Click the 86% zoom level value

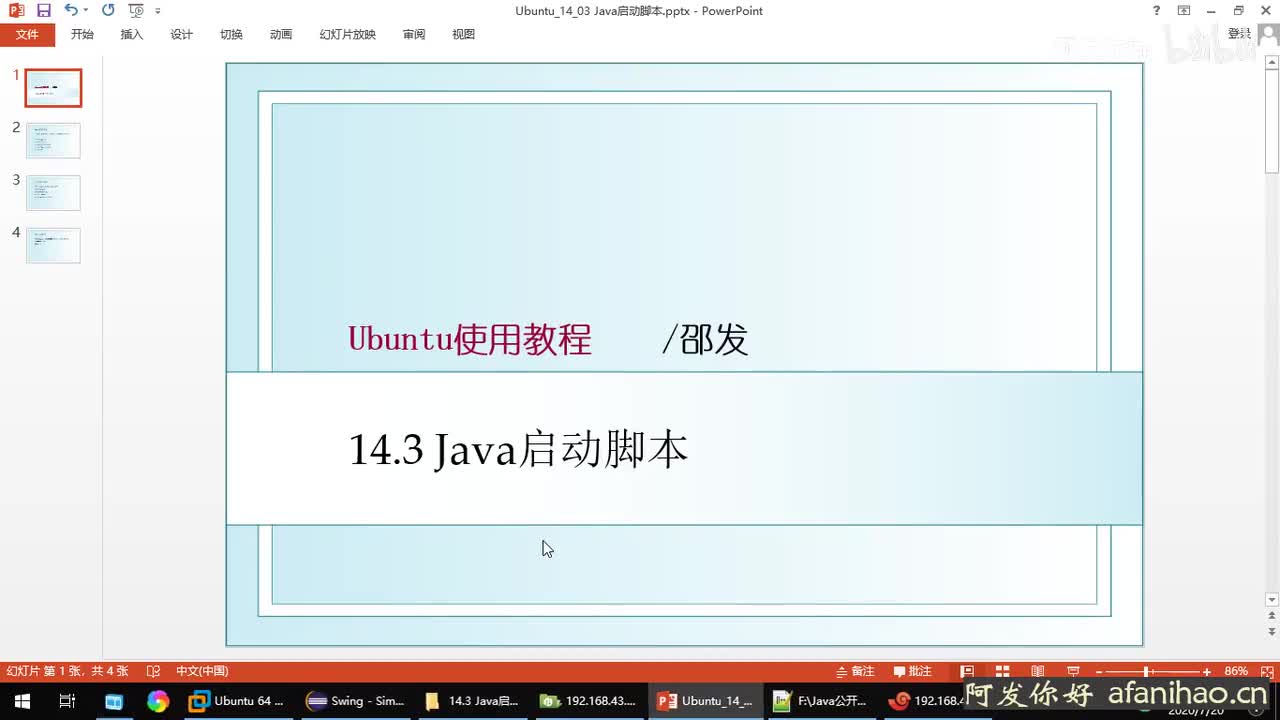1236,671
